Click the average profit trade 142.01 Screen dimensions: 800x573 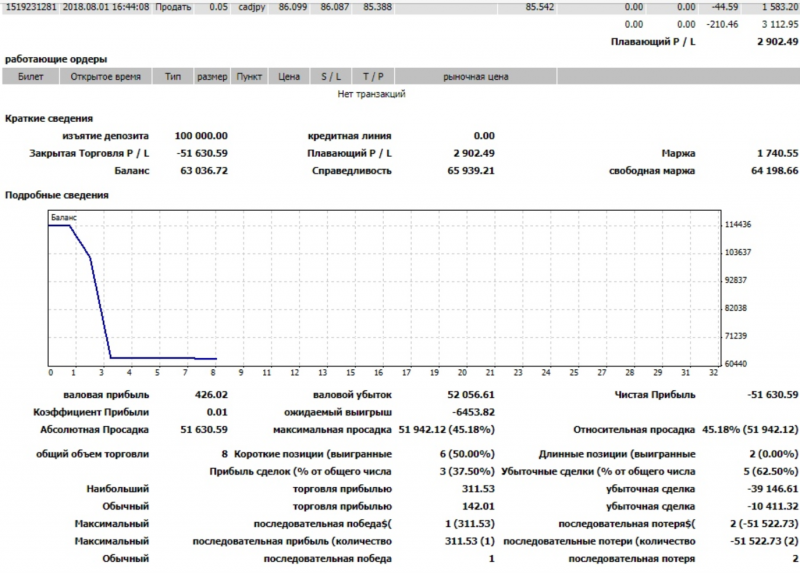tap(478, 506)
